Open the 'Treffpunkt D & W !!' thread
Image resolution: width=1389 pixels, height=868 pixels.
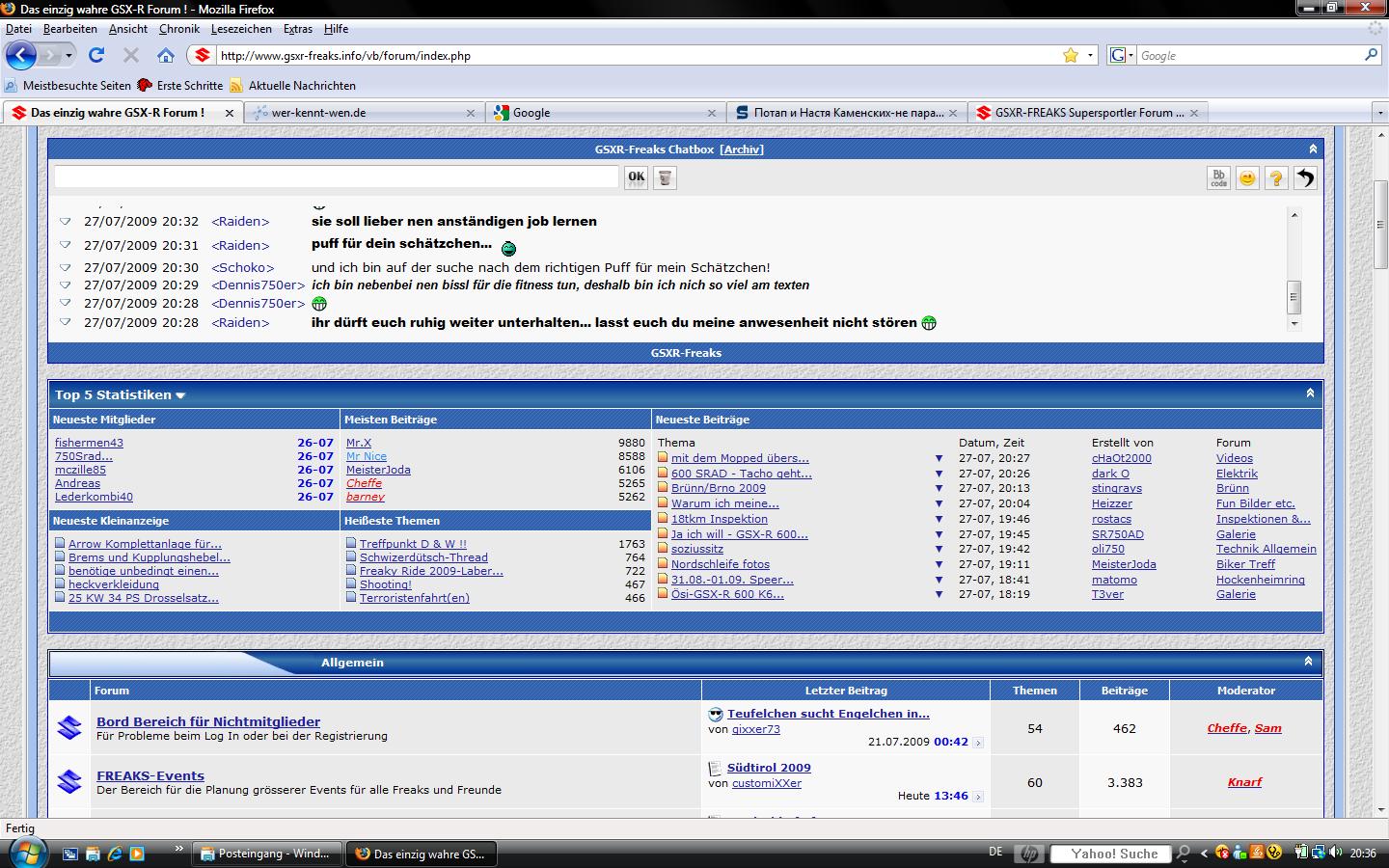pos(413,544)
